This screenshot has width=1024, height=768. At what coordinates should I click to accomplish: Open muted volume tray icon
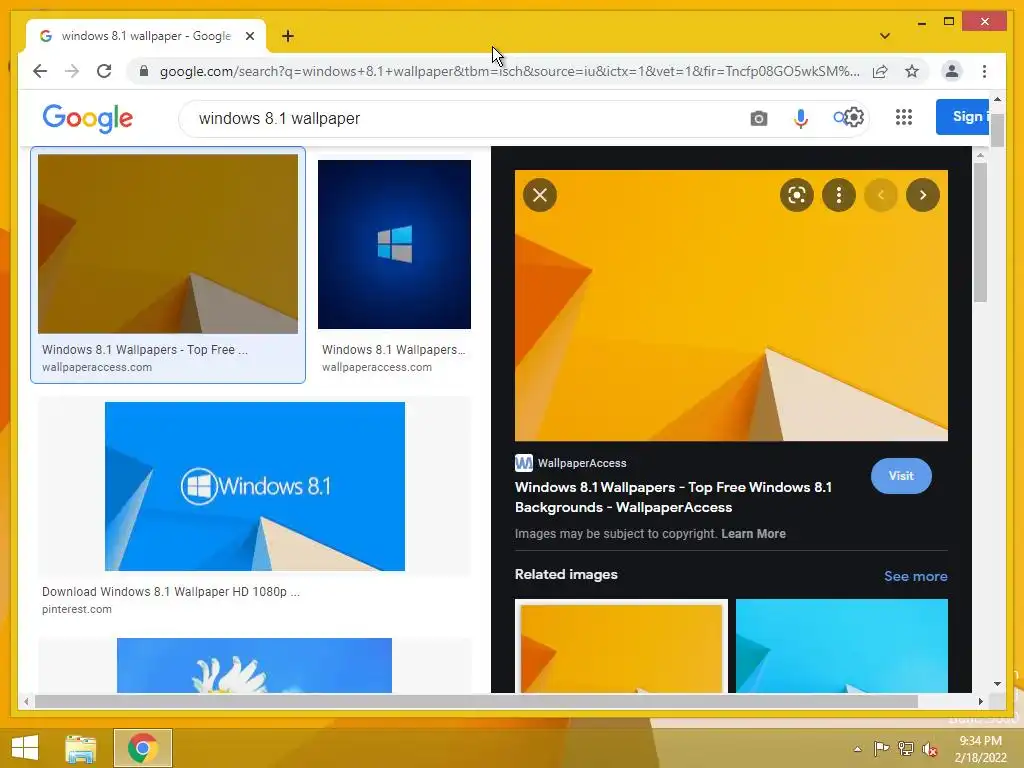click(930, 749)
